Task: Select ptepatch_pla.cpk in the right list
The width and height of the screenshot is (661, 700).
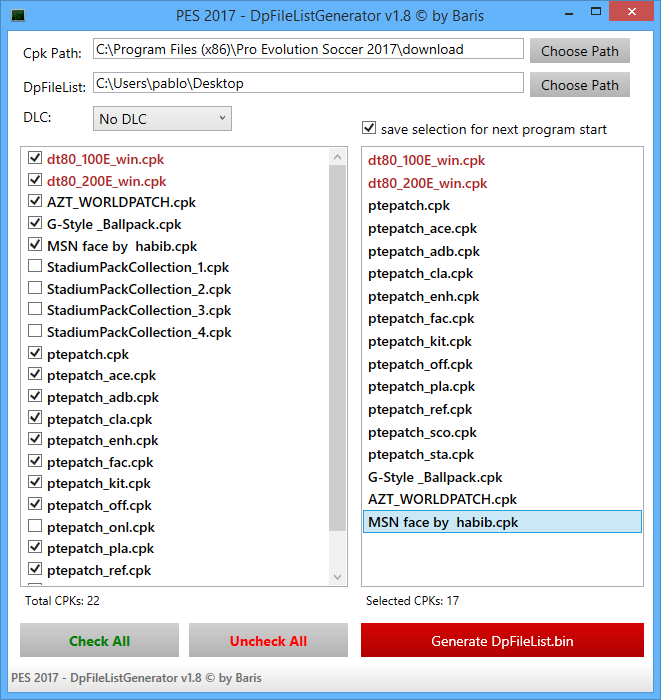Action: pos(503,386)
